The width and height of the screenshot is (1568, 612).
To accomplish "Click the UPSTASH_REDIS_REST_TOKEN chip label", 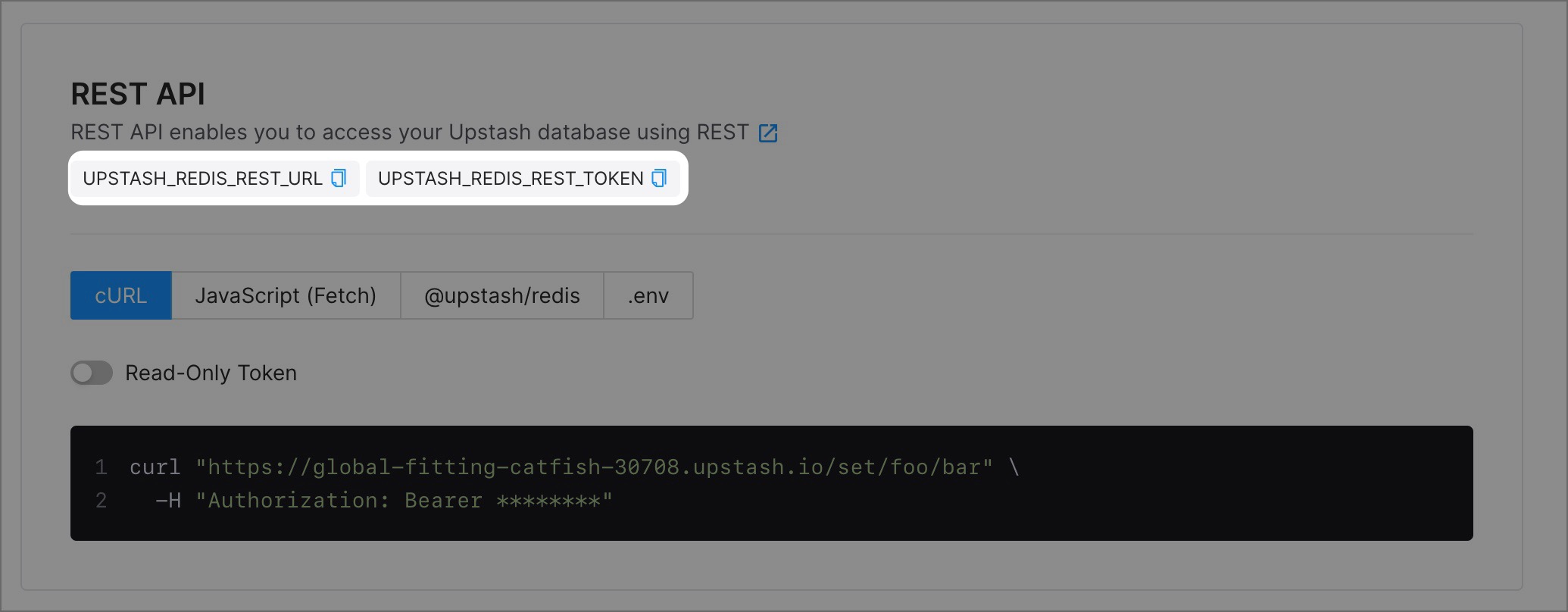I will [x=511, y=178].
